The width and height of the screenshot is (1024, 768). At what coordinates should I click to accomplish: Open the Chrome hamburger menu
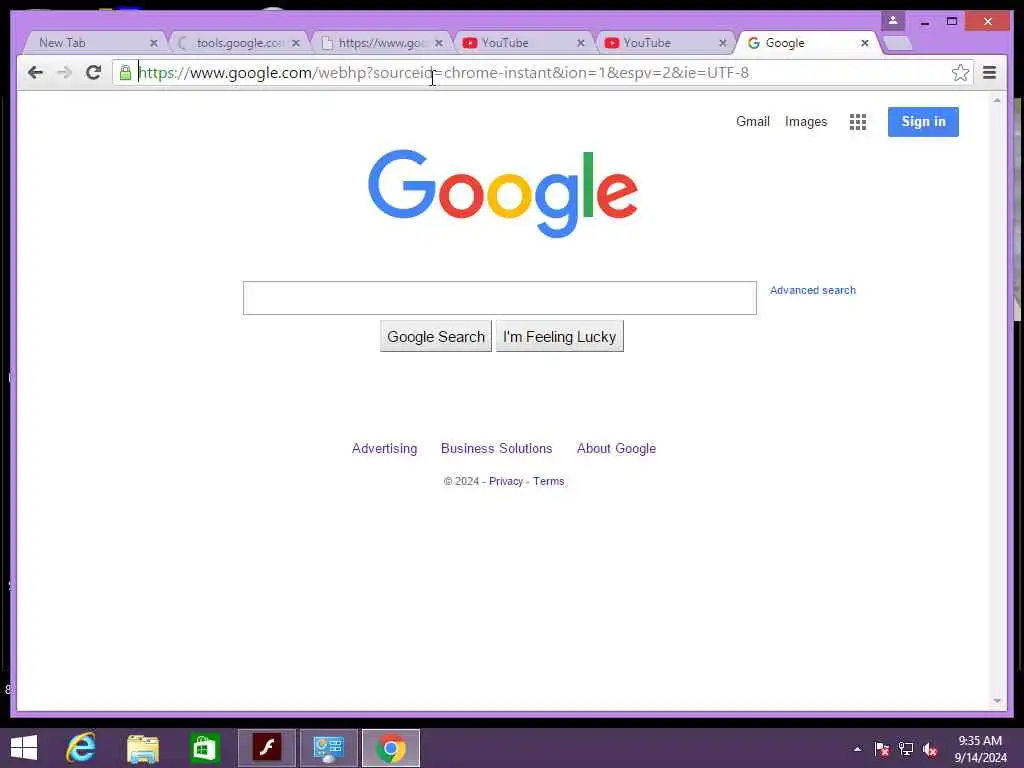tap(989, 72)
